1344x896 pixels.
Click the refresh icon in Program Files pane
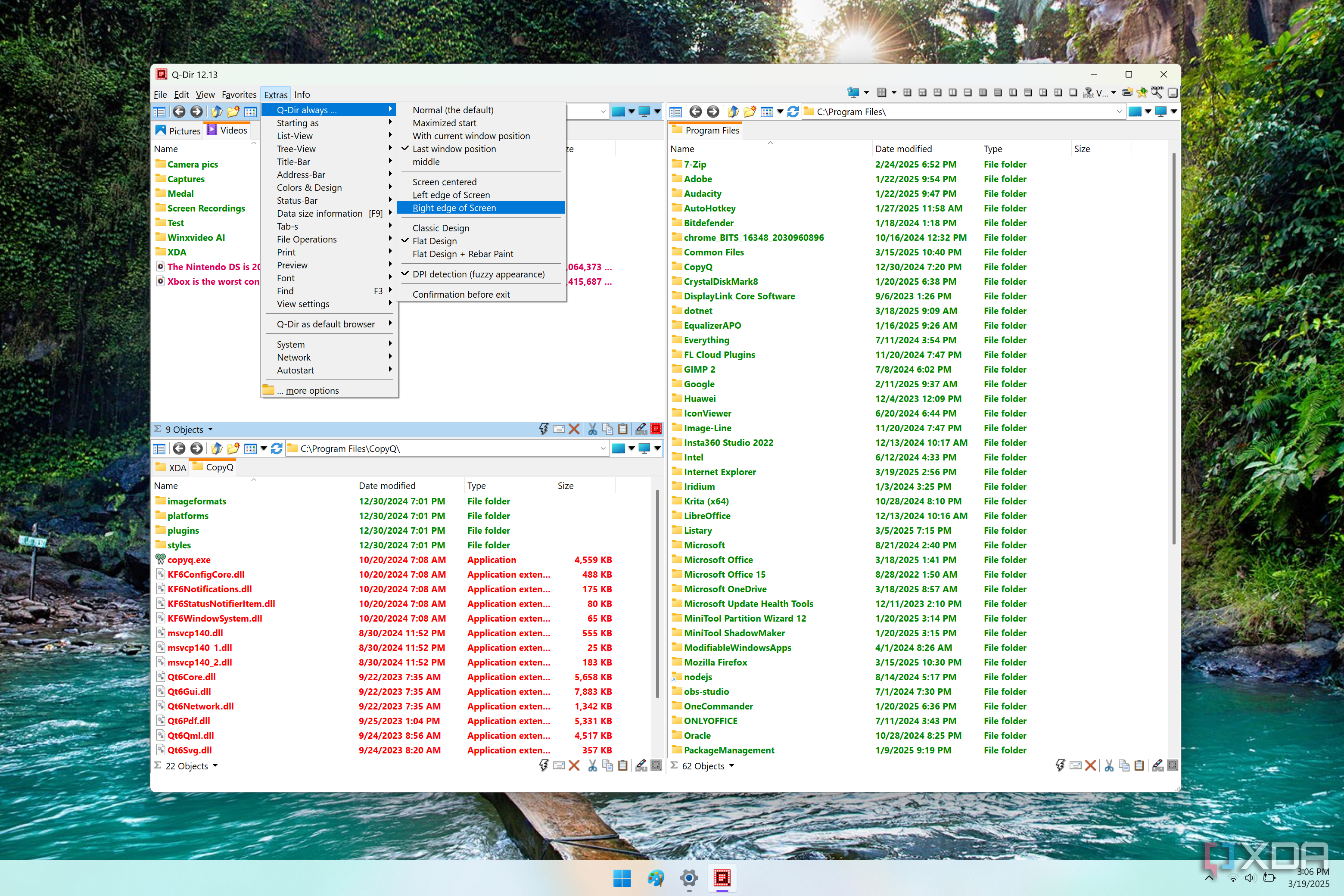coord(793,112)
